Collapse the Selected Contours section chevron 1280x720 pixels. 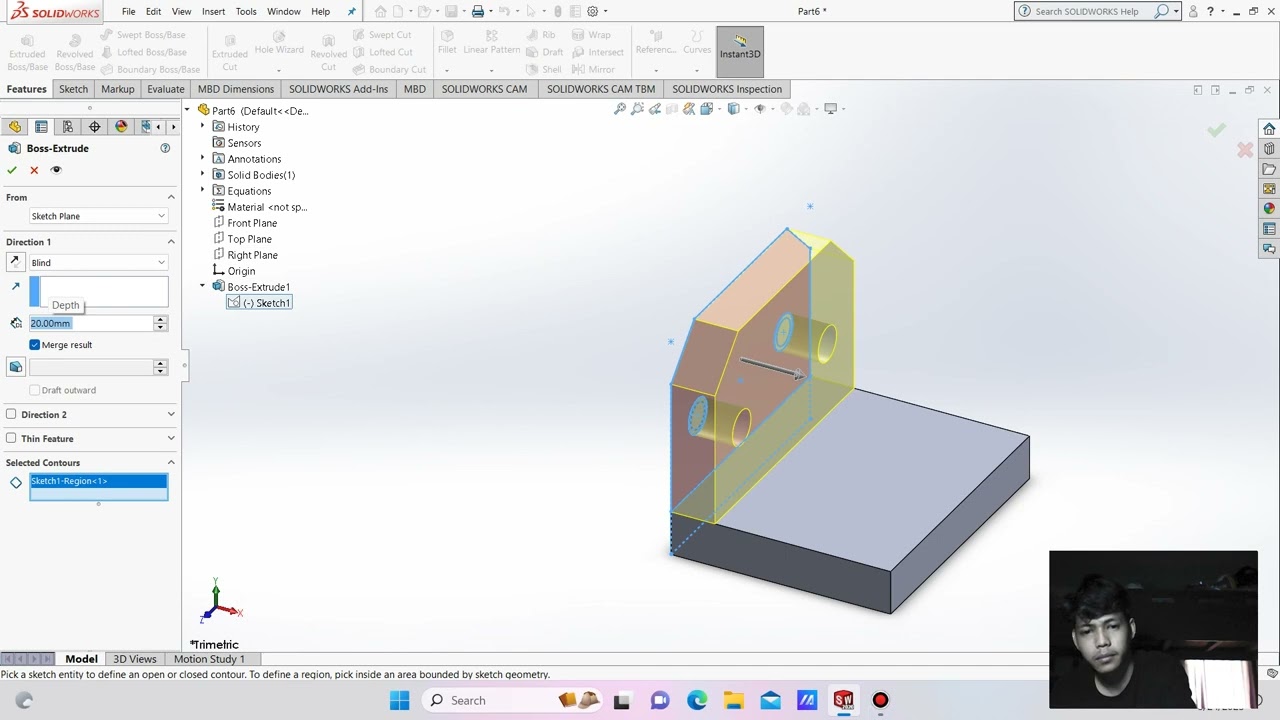pyautogui.click(x=171, y=463)
